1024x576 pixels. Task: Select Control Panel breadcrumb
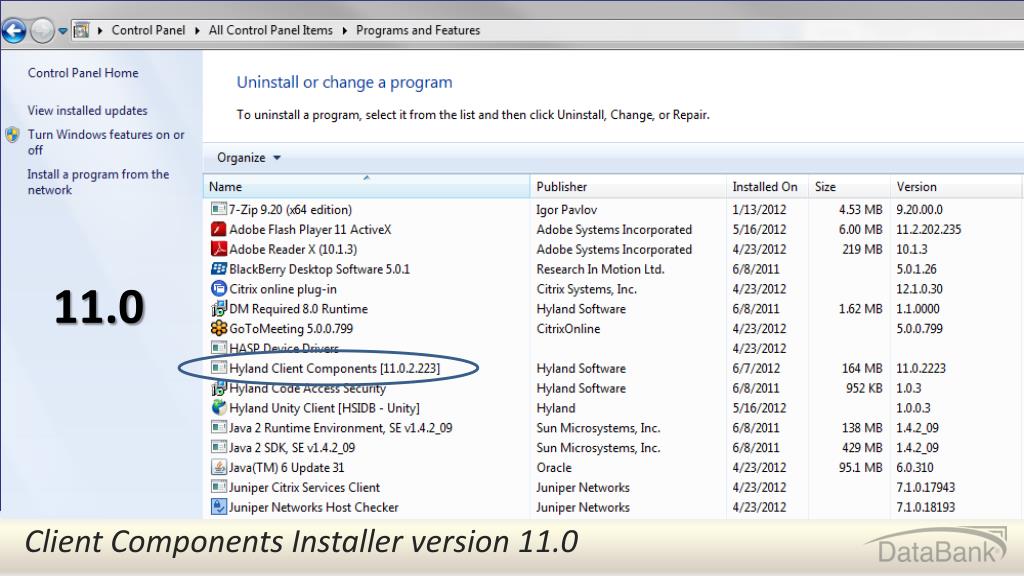coord(148,30)
